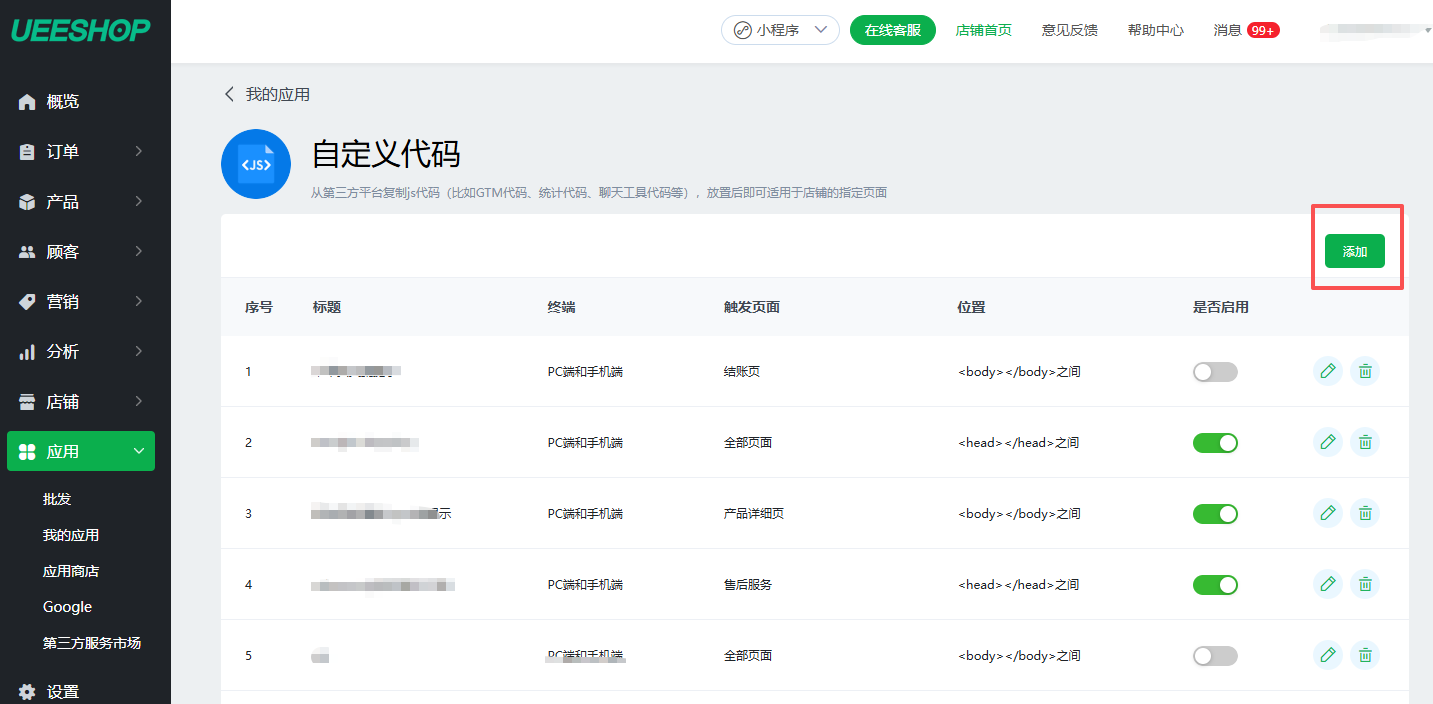Click the 设置 gear icon in sidebar
The width and height of the screenshot is (1433, 704).
pos(27,691)
